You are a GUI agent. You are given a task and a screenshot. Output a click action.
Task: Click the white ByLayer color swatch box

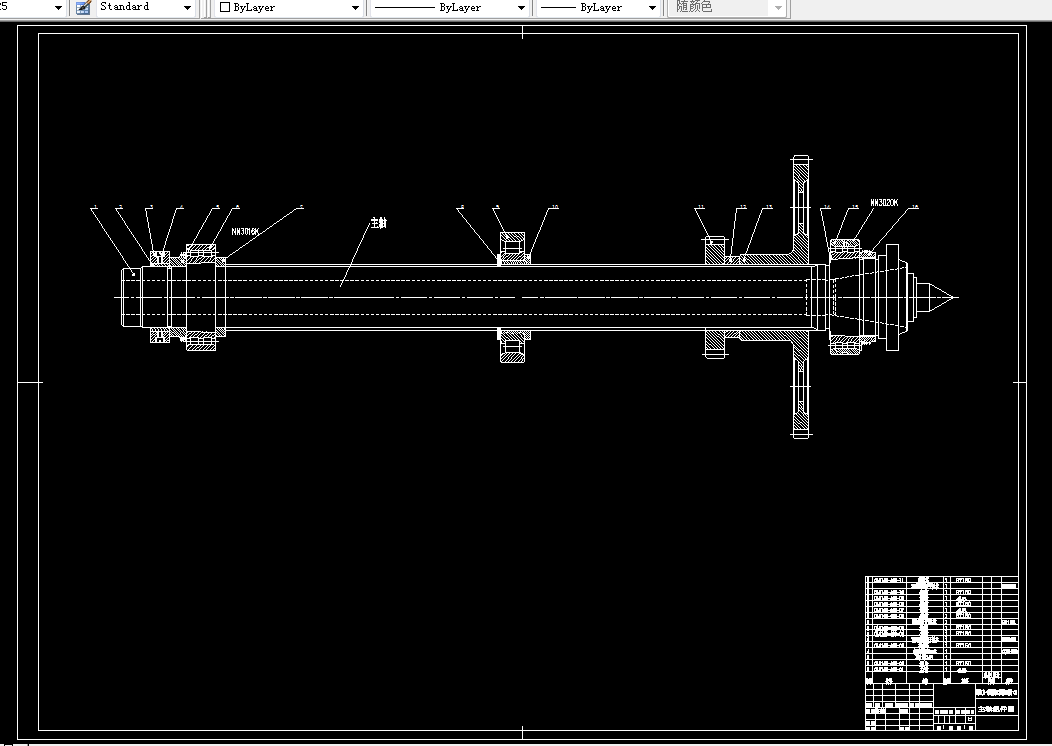pos(225,7)
